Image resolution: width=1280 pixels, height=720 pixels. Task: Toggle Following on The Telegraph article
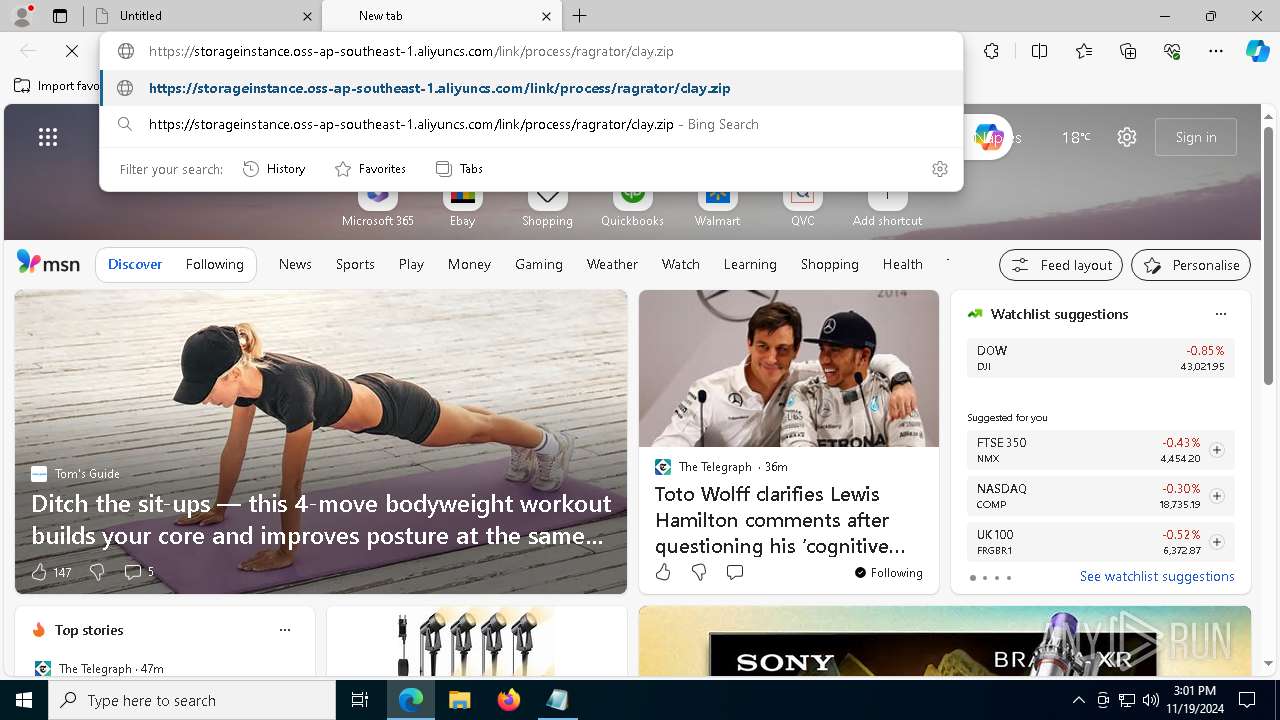pos(889,573)
